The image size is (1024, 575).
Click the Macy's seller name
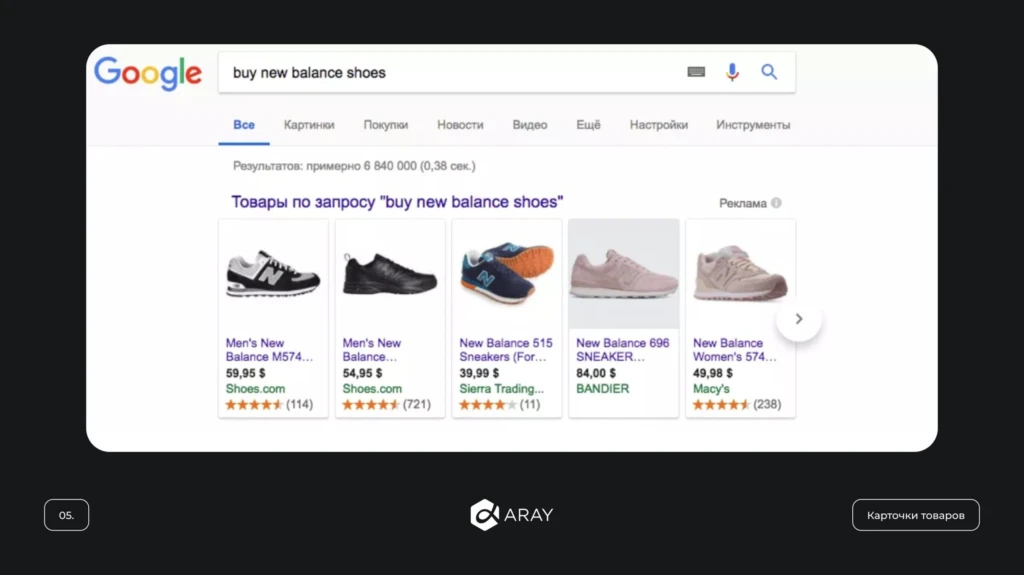[711, 389]
